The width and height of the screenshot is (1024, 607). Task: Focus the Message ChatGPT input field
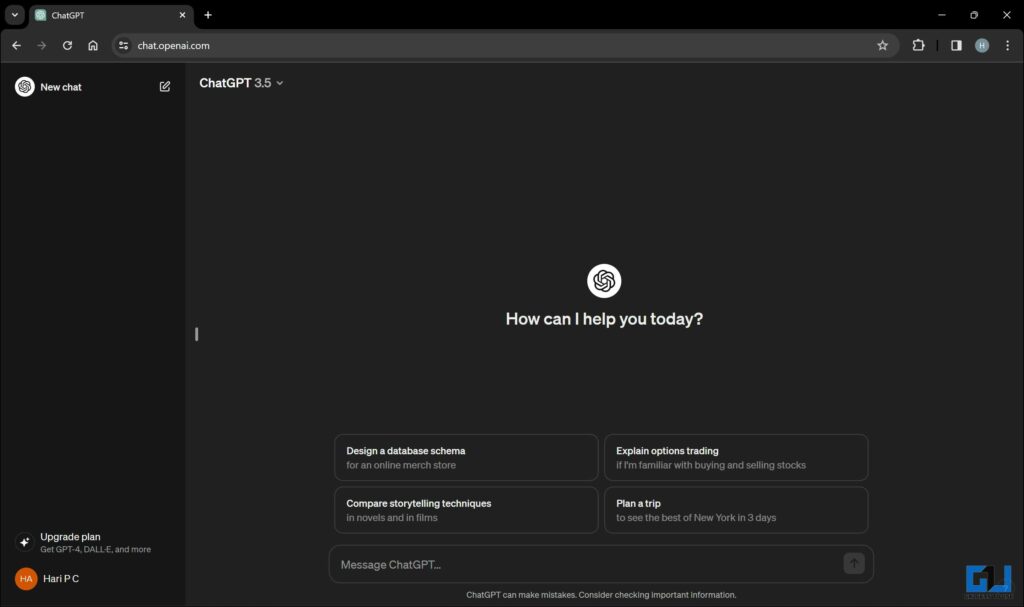[x=585, y=564]
